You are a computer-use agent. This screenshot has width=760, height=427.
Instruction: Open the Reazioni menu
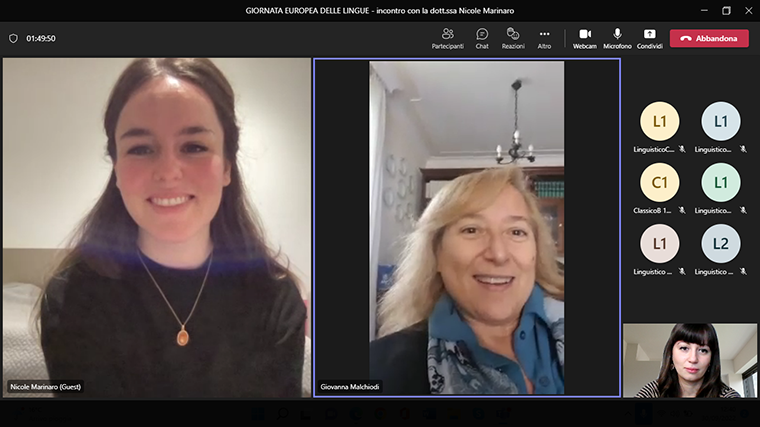point(513,38)
